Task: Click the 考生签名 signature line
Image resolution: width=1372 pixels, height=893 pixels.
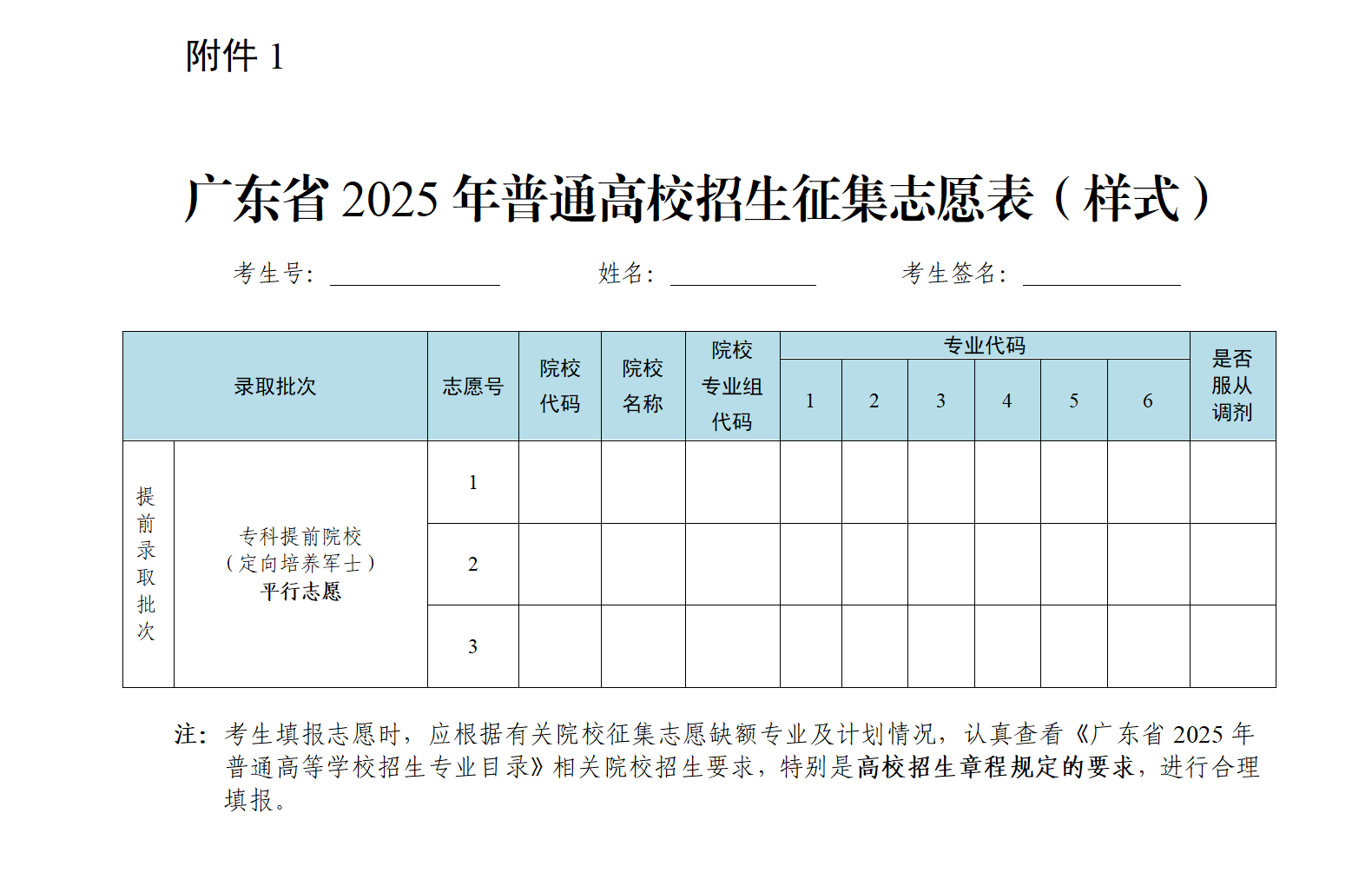Action: pyautogui.click(x=1101, y=276)
